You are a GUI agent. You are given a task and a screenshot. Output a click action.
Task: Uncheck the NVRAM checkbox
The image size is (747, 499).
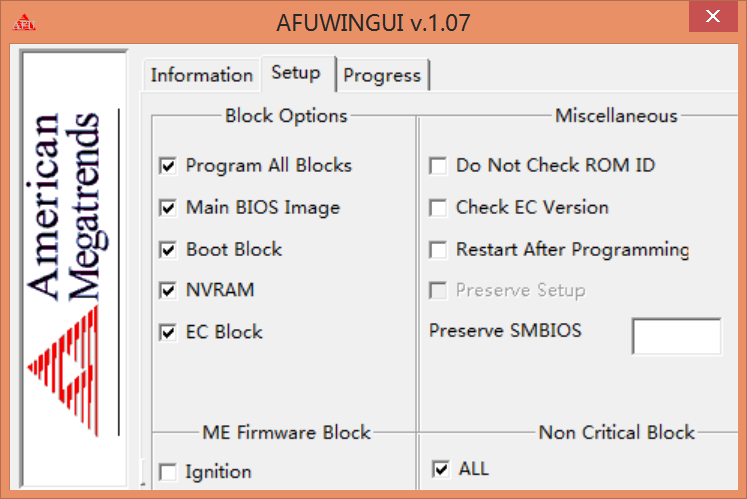(168, 291)
